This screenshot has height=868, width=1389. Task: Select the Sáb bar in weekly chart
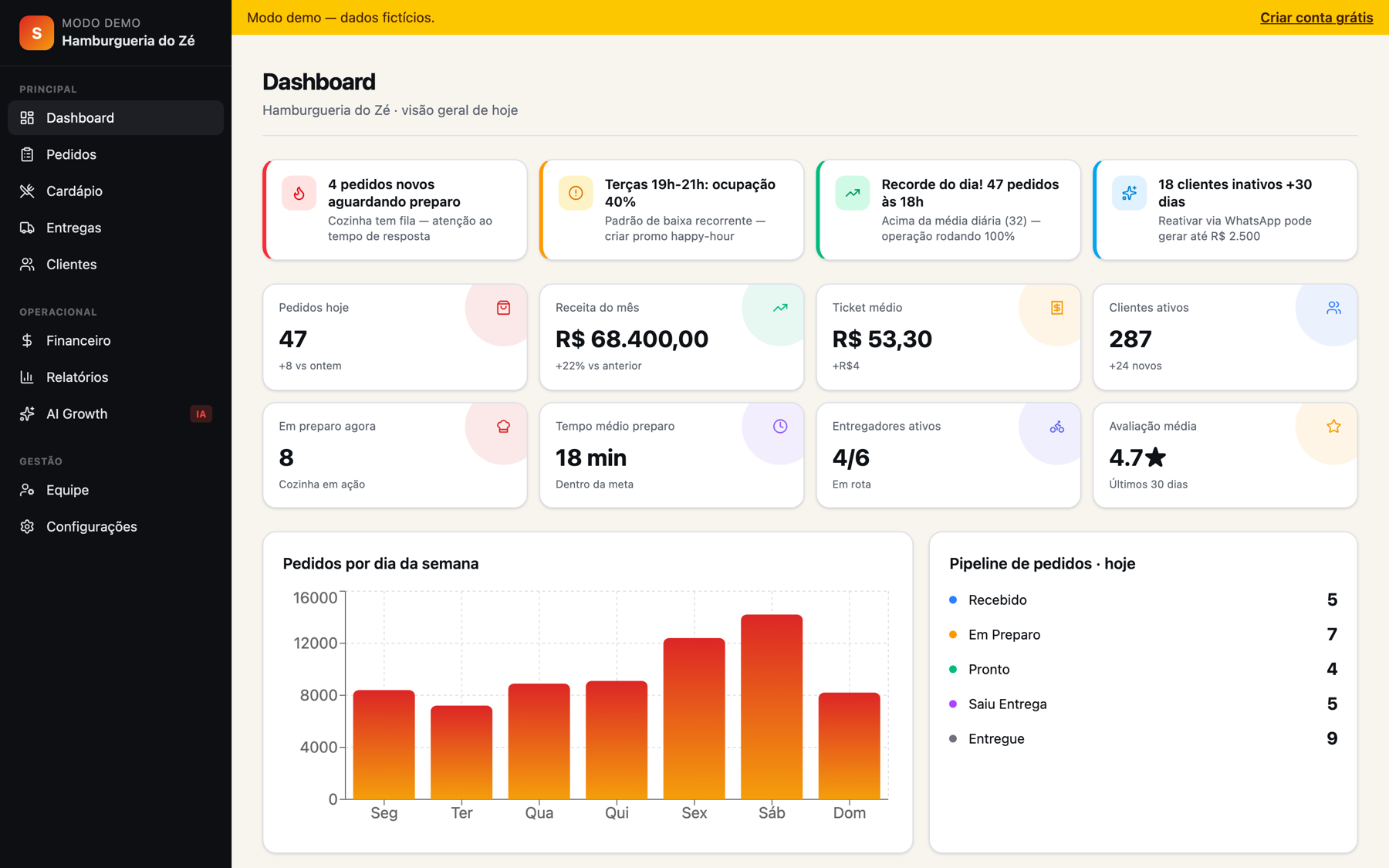pos(772,706)
